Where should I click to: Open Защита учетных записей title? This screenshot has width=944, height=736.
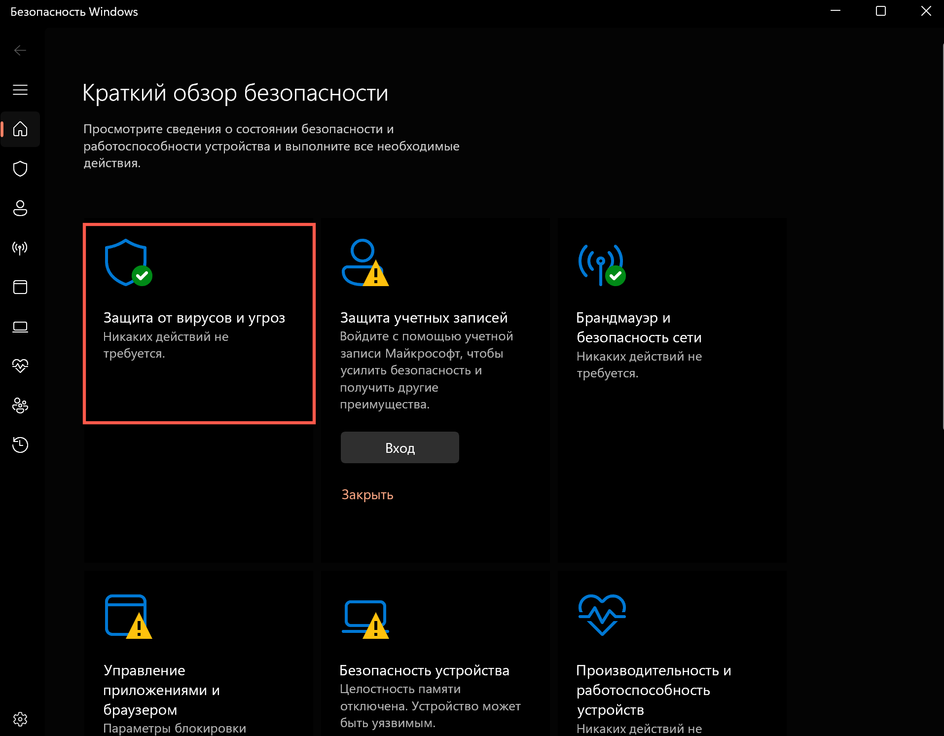click(424, 318)
